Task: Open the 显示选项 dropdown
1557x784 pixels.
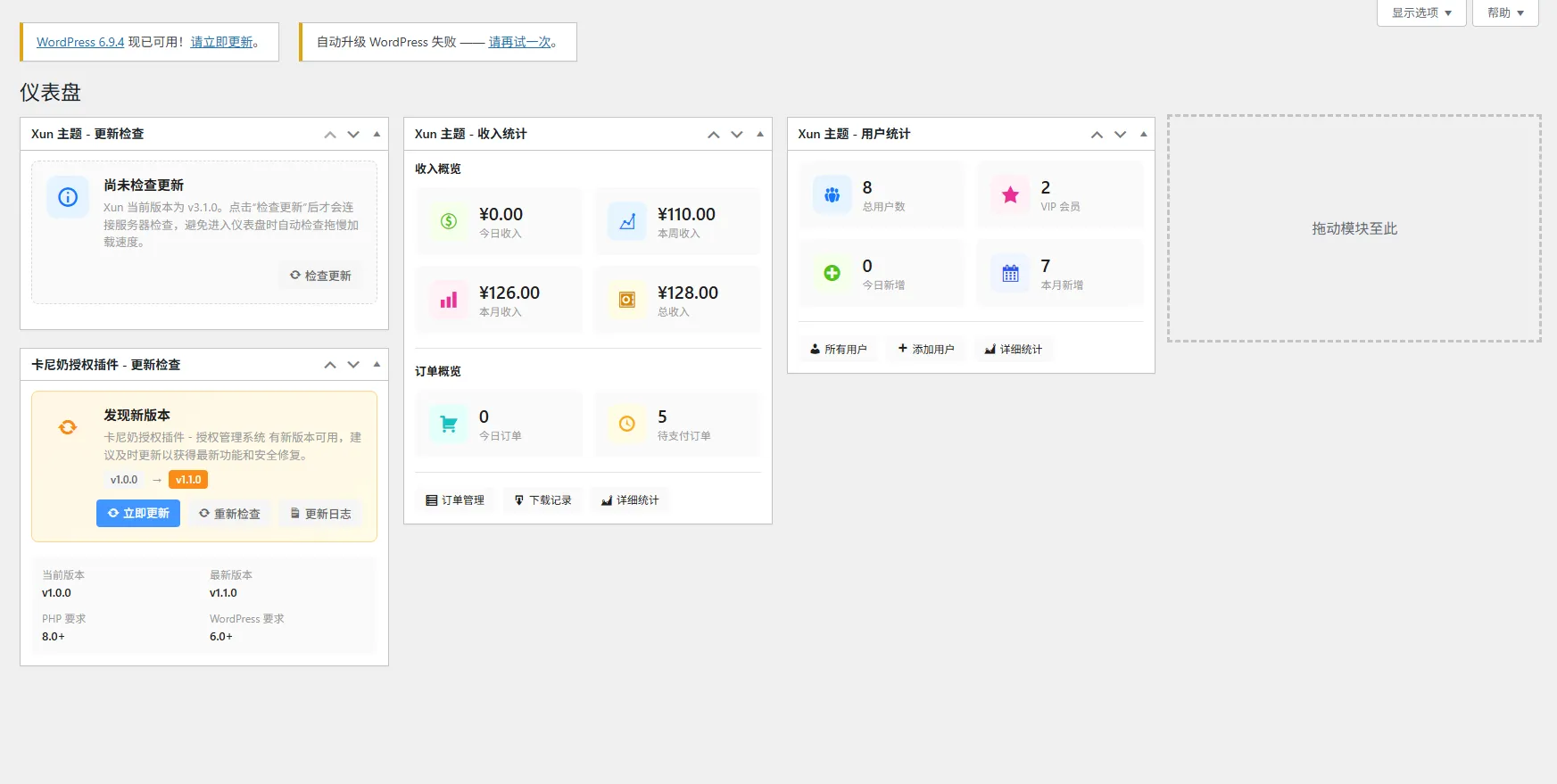Action: [x=1421, y=12]
